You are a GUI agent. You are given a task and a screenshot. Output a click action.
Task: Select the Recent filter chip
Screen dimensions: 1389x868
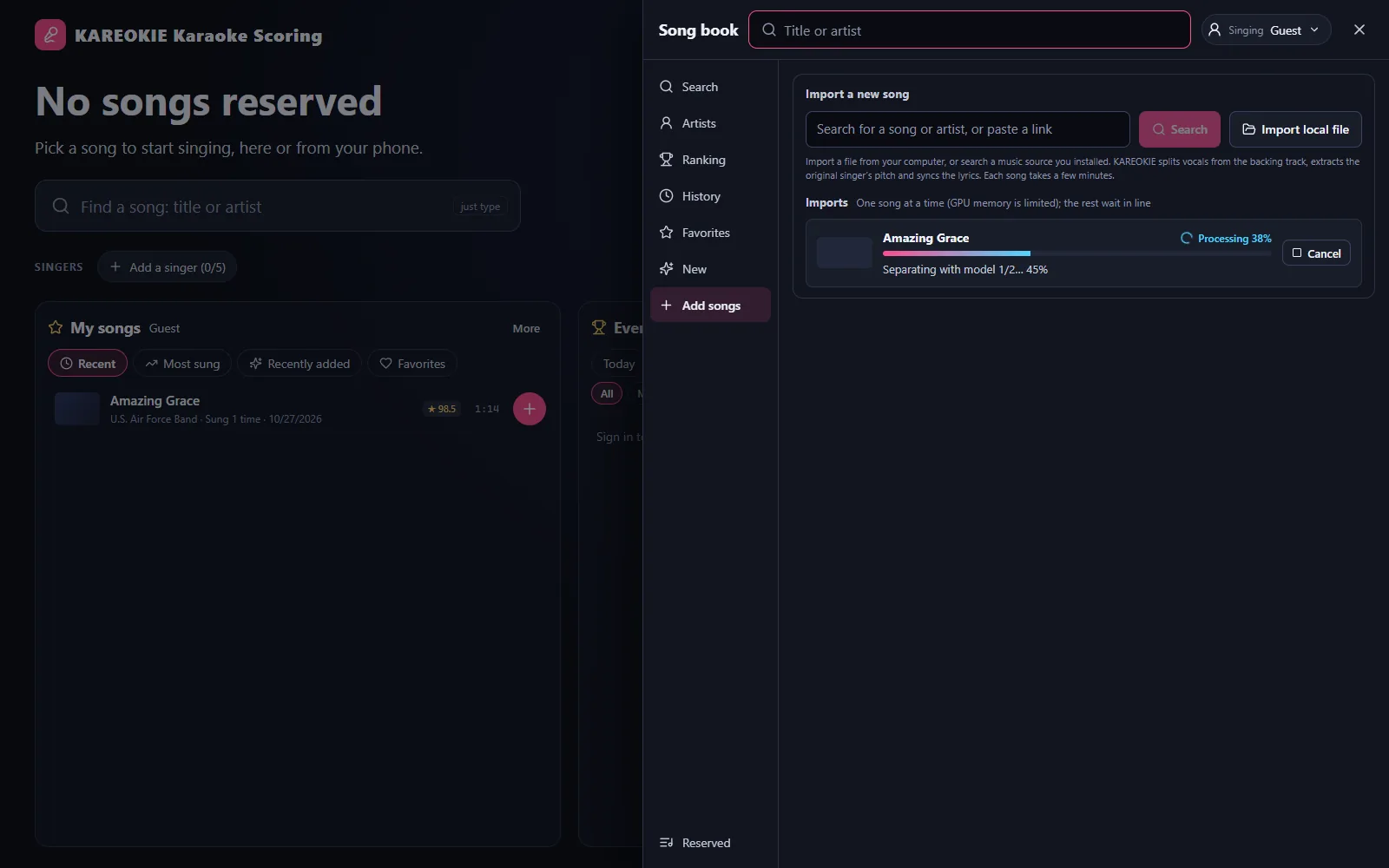pyautogui.click(x=88, y=364)
